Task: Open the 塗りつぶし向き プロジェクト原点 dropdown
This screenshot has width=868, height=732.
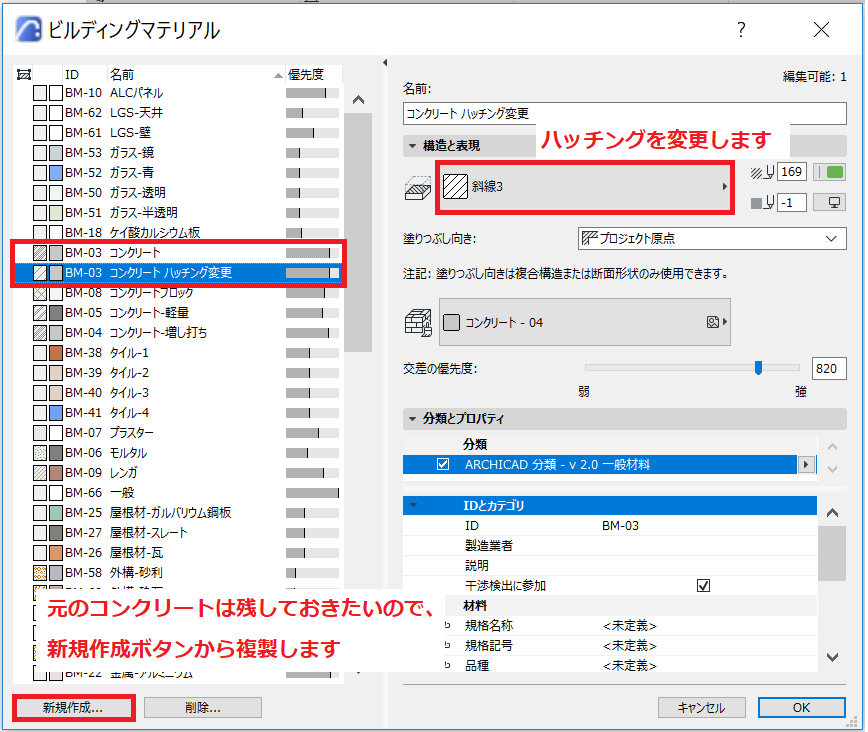Action: click(712, 239)
